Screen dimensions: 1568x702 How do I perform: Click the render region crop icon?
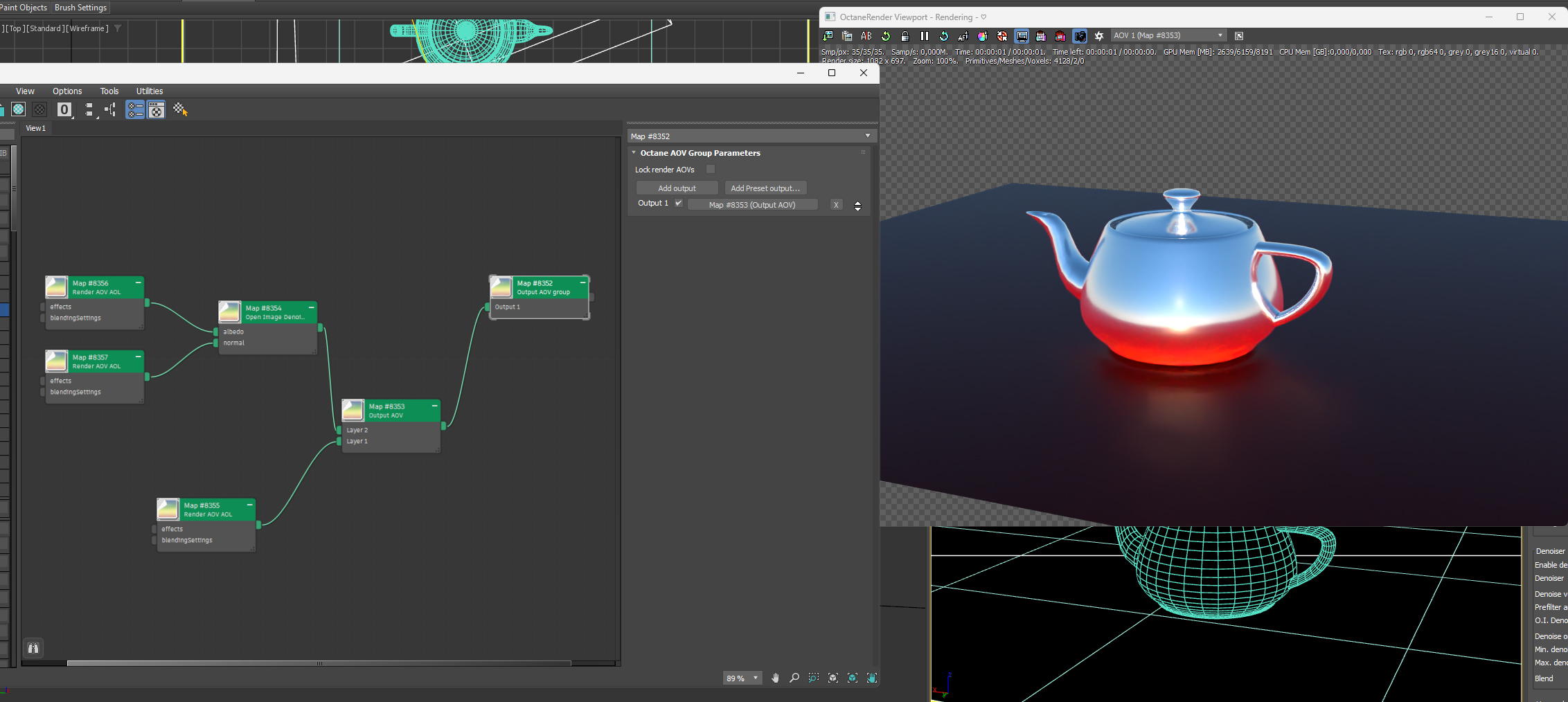tap(1041, 36)
